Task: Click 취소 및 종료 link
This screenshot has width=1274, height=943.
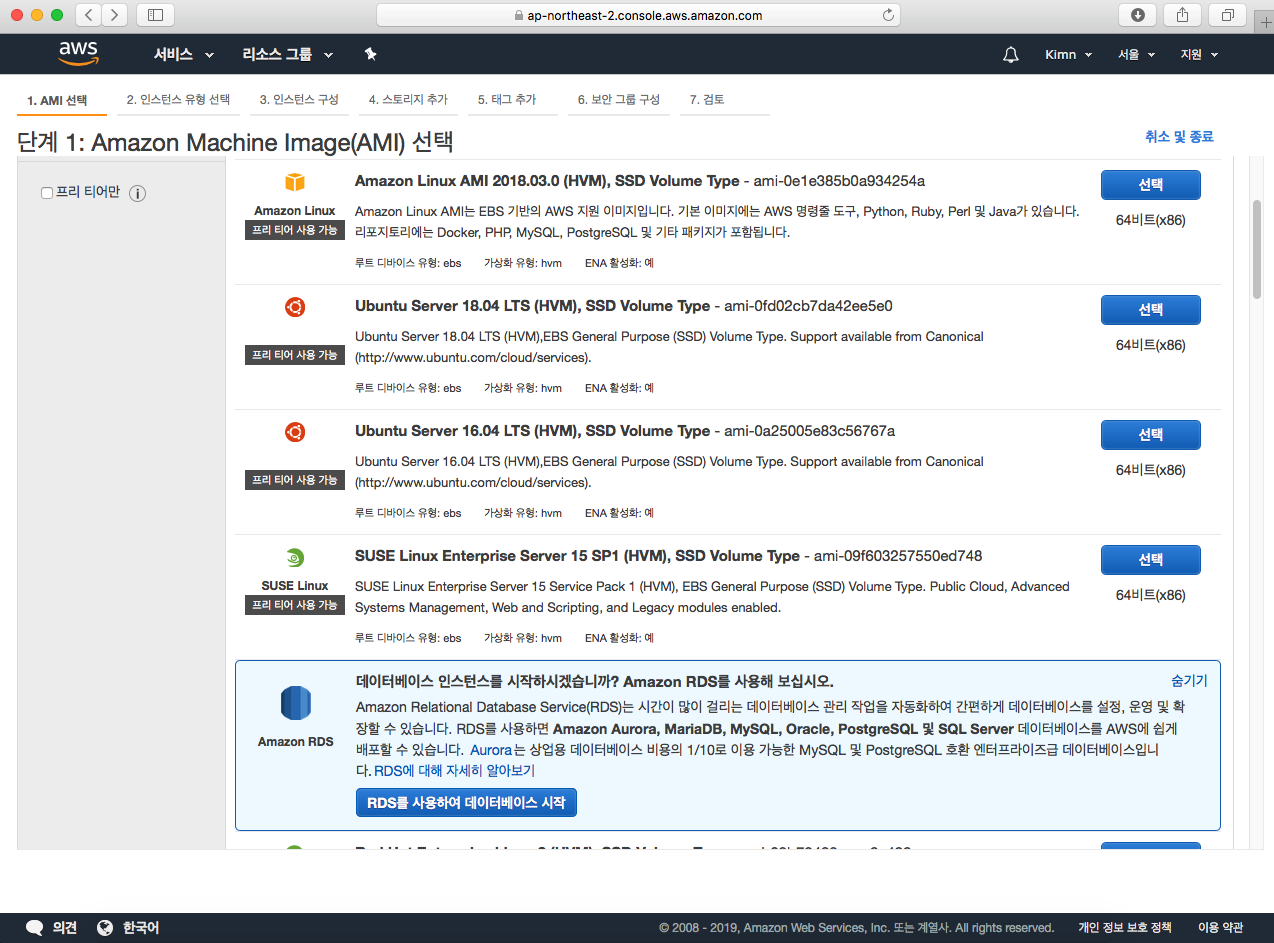Action: 1179,137
